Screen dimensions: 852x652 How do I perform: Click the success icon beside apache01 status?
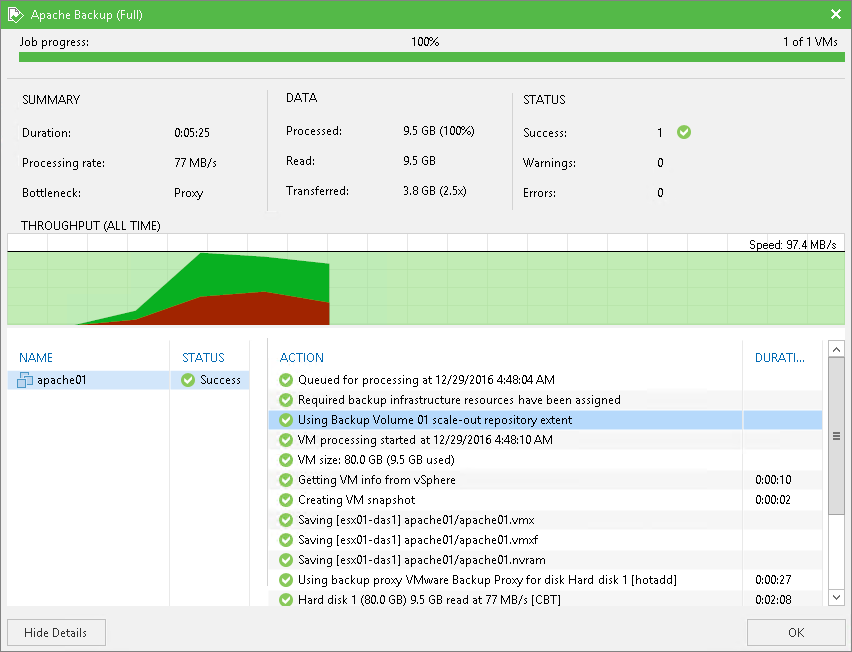tap(188, 380)
